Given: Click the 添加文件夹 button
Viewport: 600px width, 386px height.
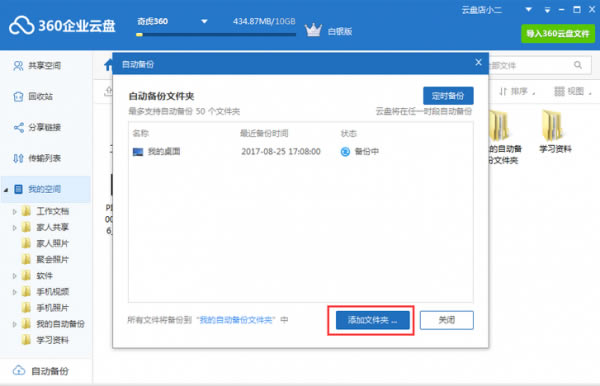Looking at the screenshot, I should [373, 320].
